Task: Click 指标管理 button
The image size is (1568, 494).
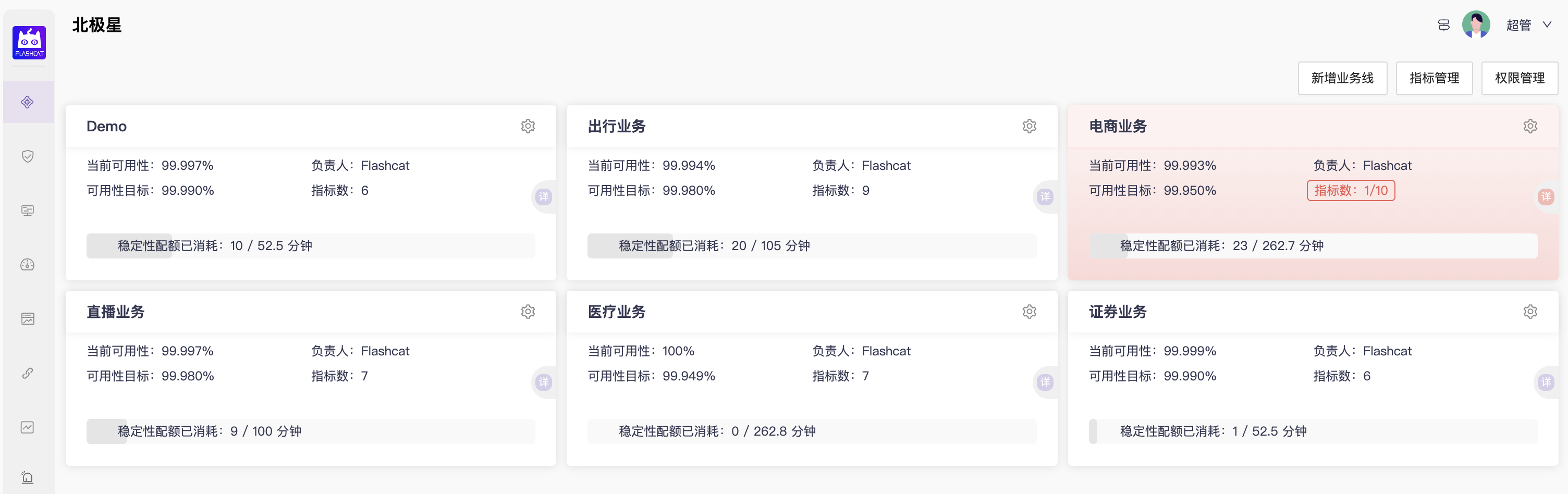Action: 1434,78
